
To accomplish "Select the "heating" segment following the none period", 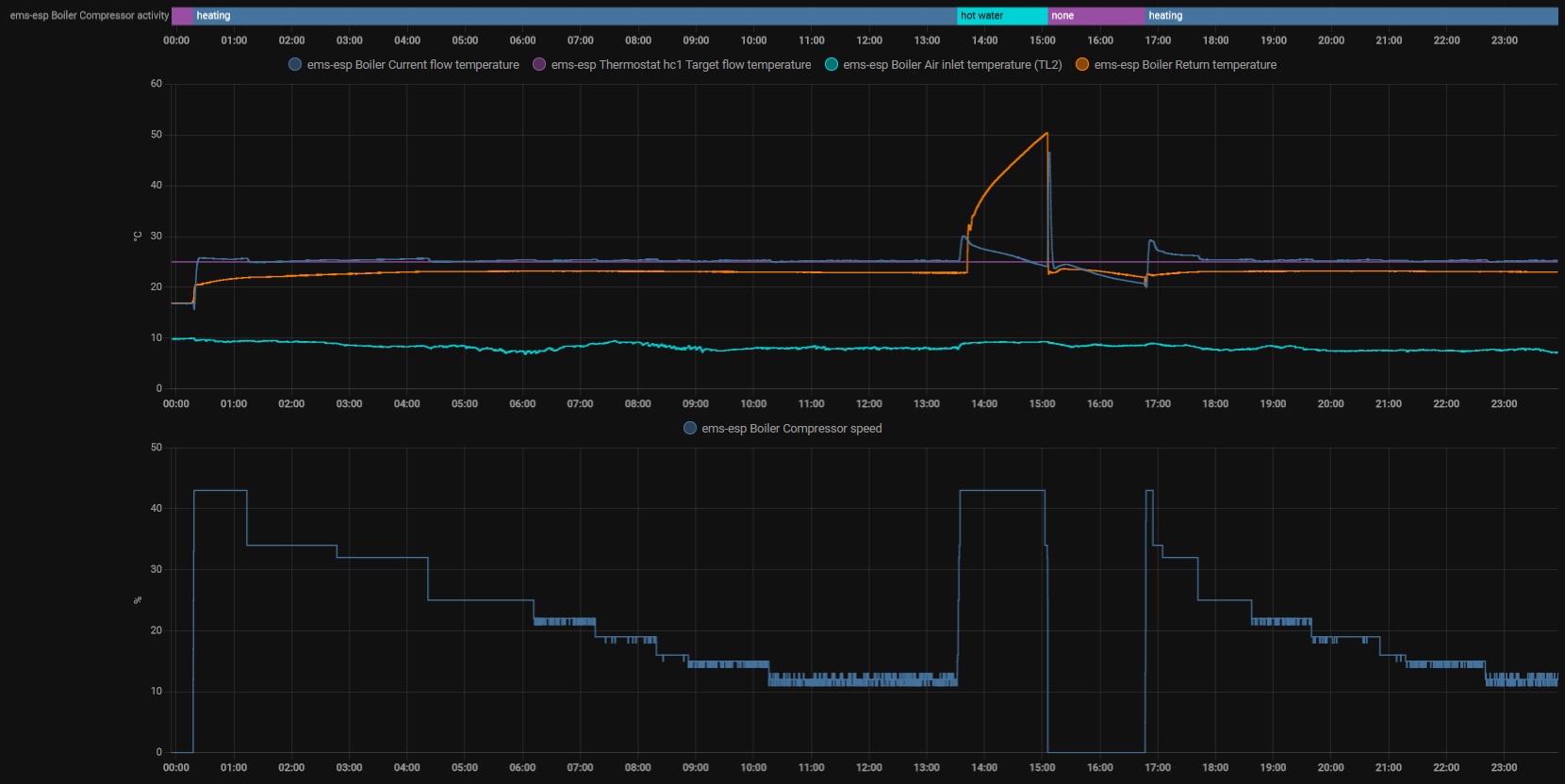I will click(x=1352, y=16).
